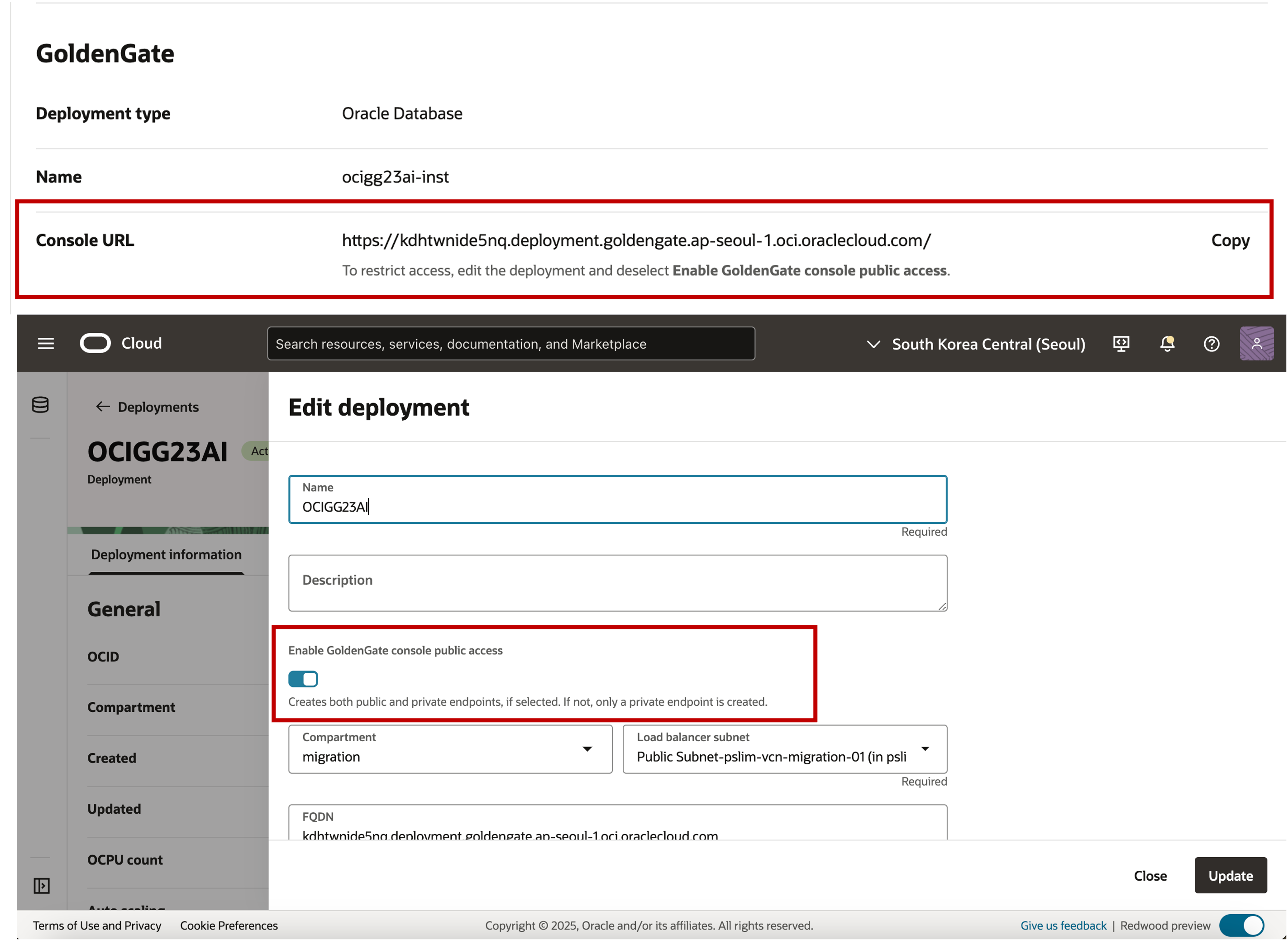Screen dimensions: 1288x940
Task: Click the Close button
Action: (x=1150, y=876)
